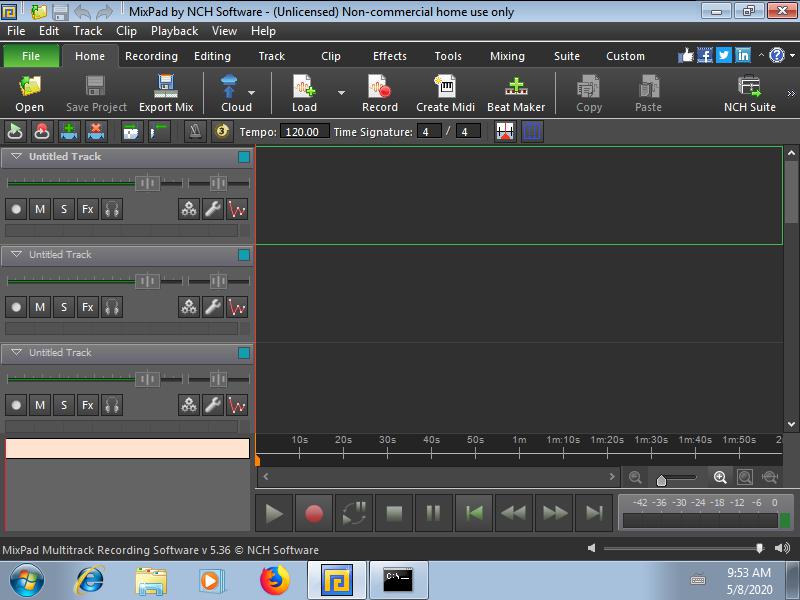Image resolution: width=800 pixels, height=600 pixels.
Task: Click the red Record button in the transport bar
Action: tap(314, 513)
